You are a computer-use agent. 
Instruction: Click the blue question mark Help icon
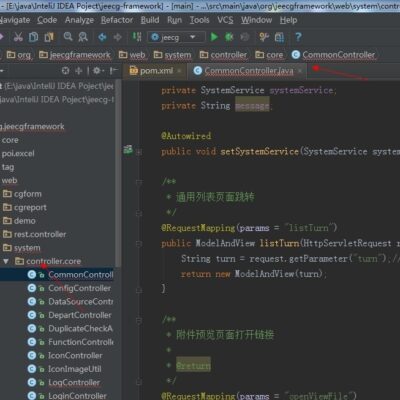tap(298, 37)
